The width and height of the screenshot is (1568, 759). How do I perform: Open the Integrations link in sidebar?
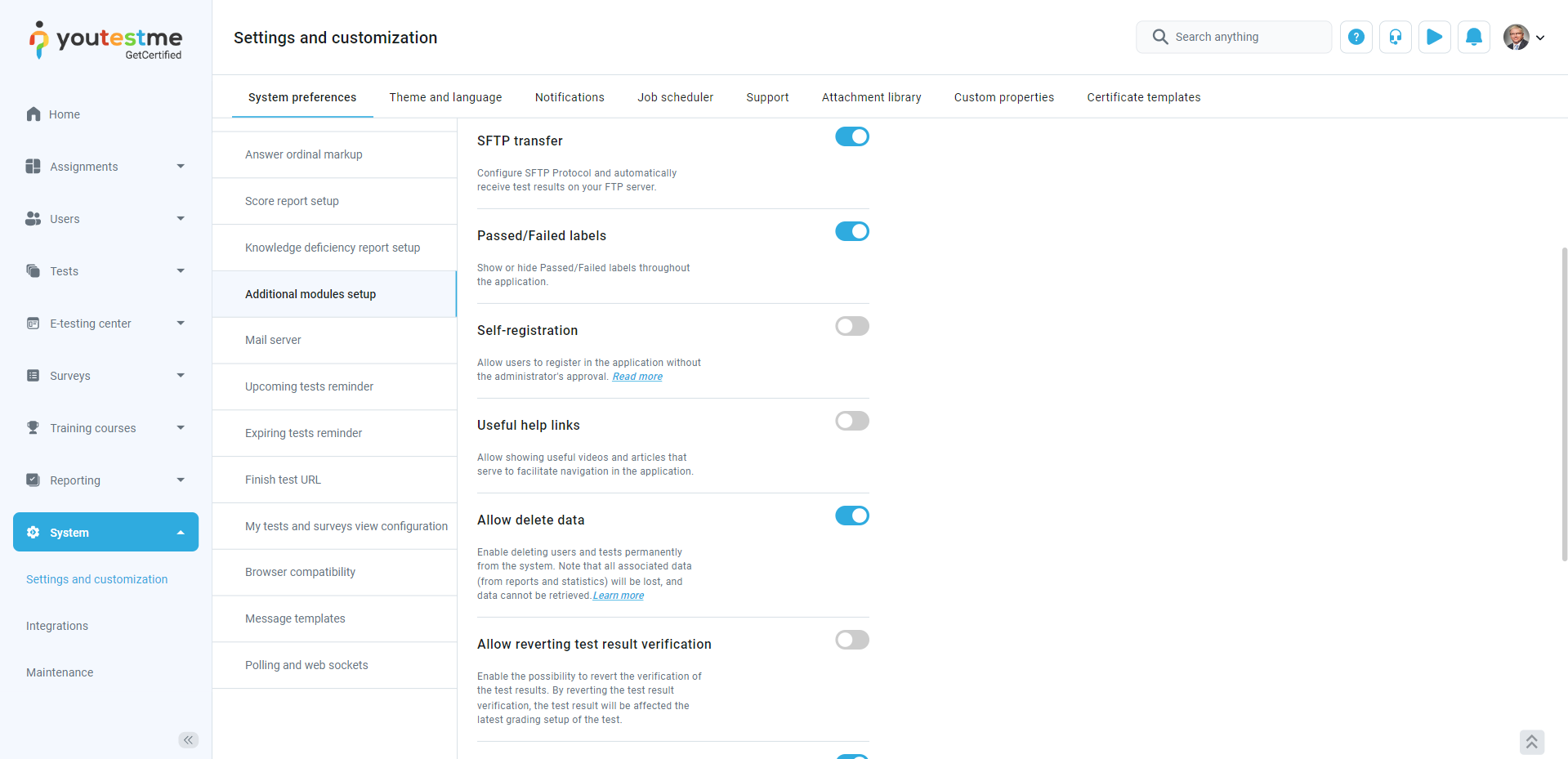pos(57,626)
